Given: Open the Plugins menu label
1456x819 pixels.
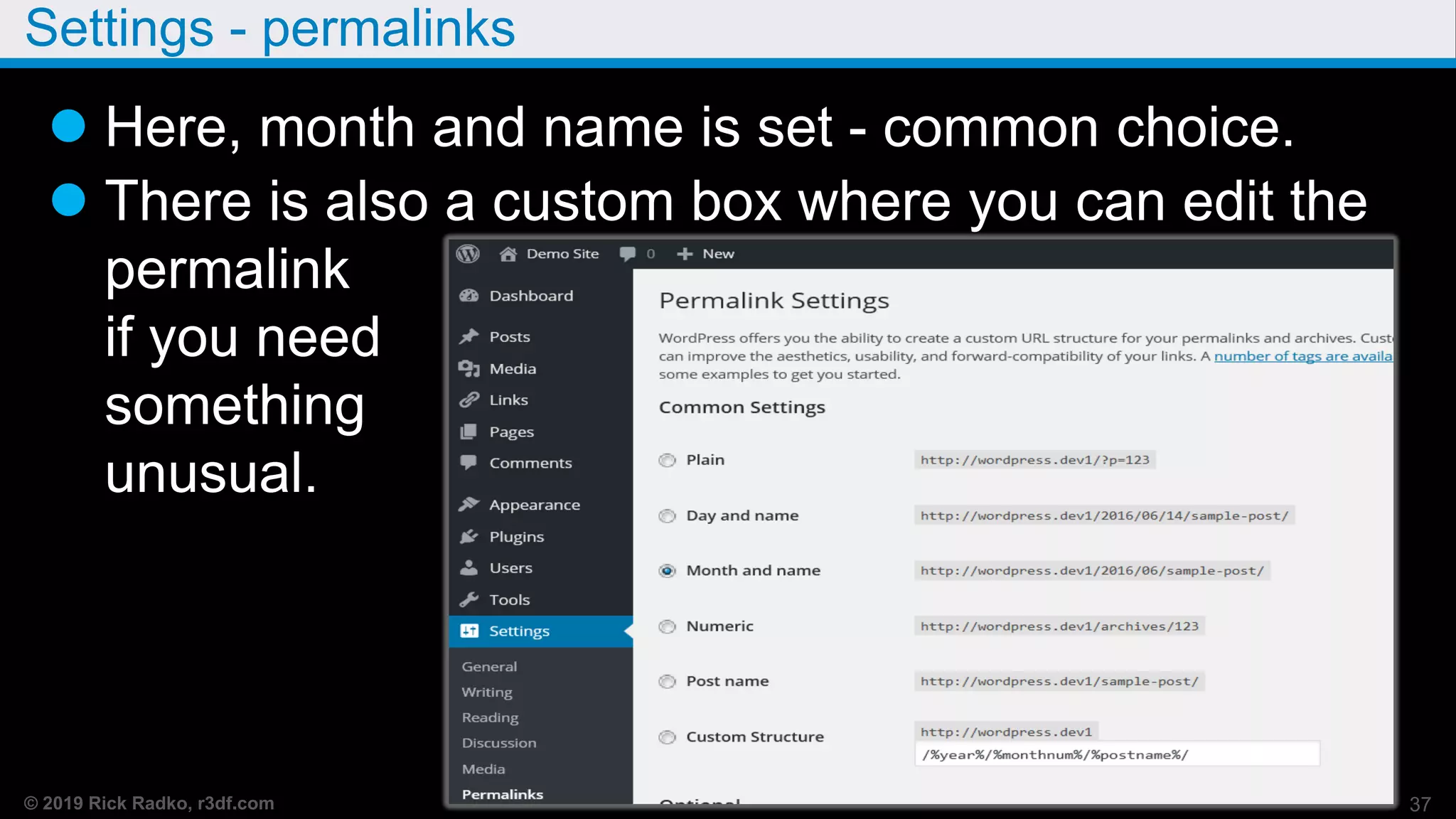Looking at the screenshot, I should [516, 537].
